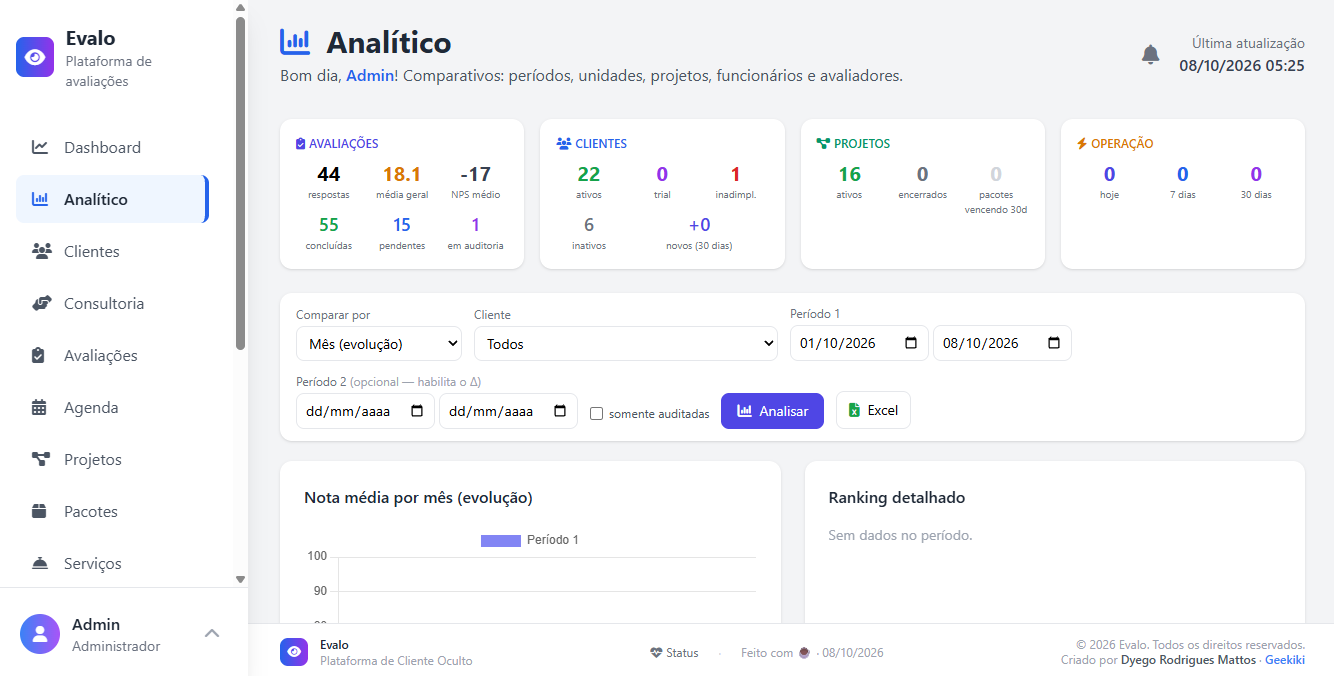Viewport: 1334px width, 676px height.
Task: Open Consultoria from the sidebar
Action: pos(111,303)
